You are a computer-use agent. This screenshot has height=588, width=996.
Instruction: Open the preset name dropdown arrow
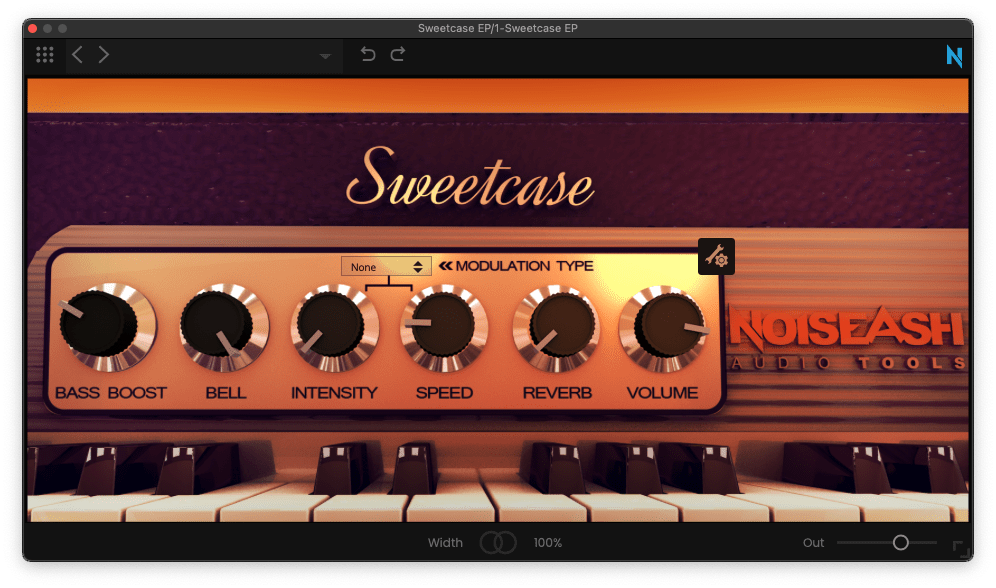pyautogui.click(x=325, y=57)
